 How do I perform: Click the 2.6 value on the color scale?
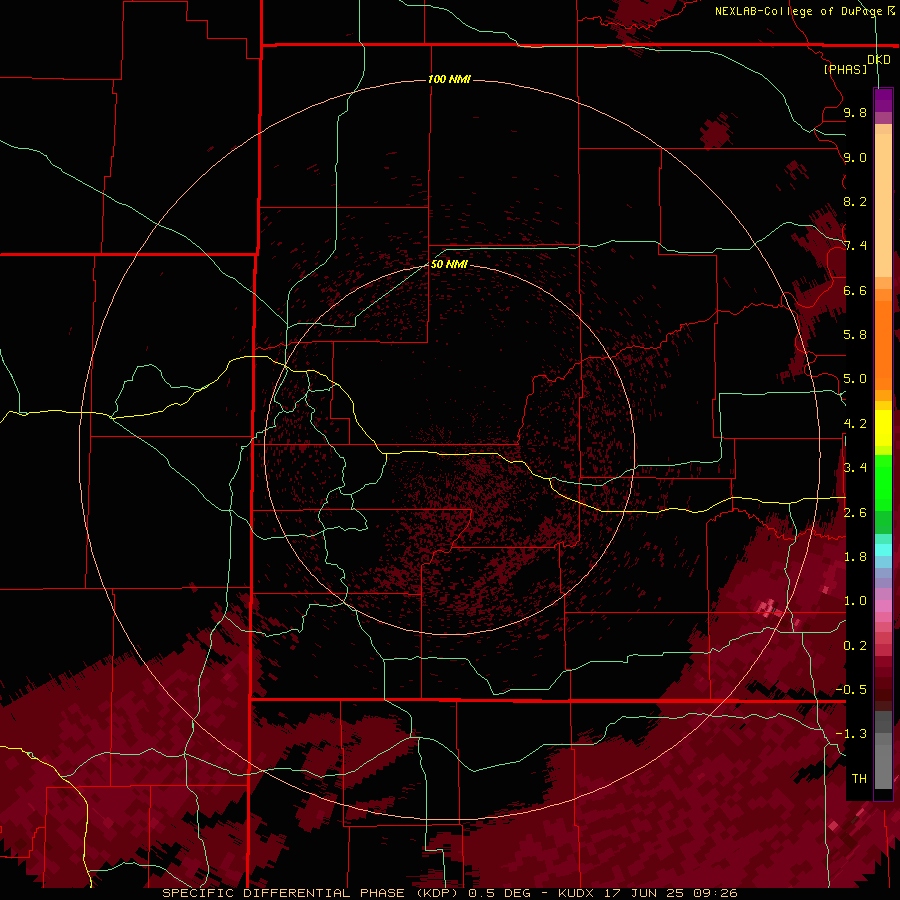click(x=855, y=513)
